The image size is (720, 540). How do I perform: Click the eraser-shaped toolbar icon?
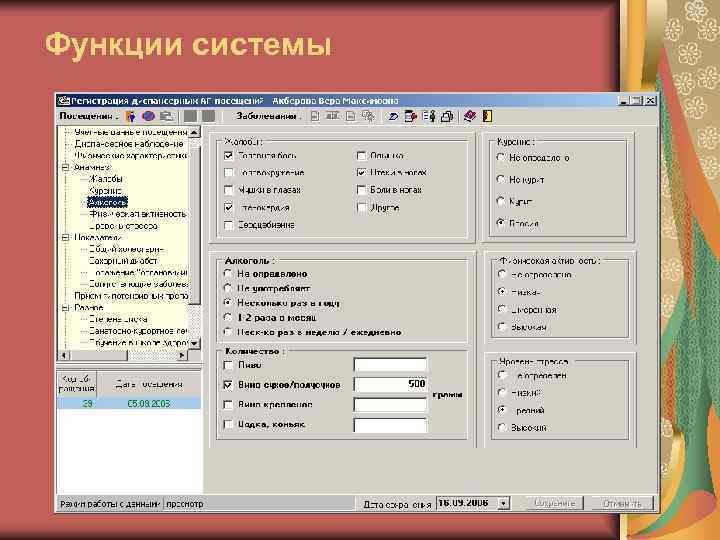click(x=393, y=117)
